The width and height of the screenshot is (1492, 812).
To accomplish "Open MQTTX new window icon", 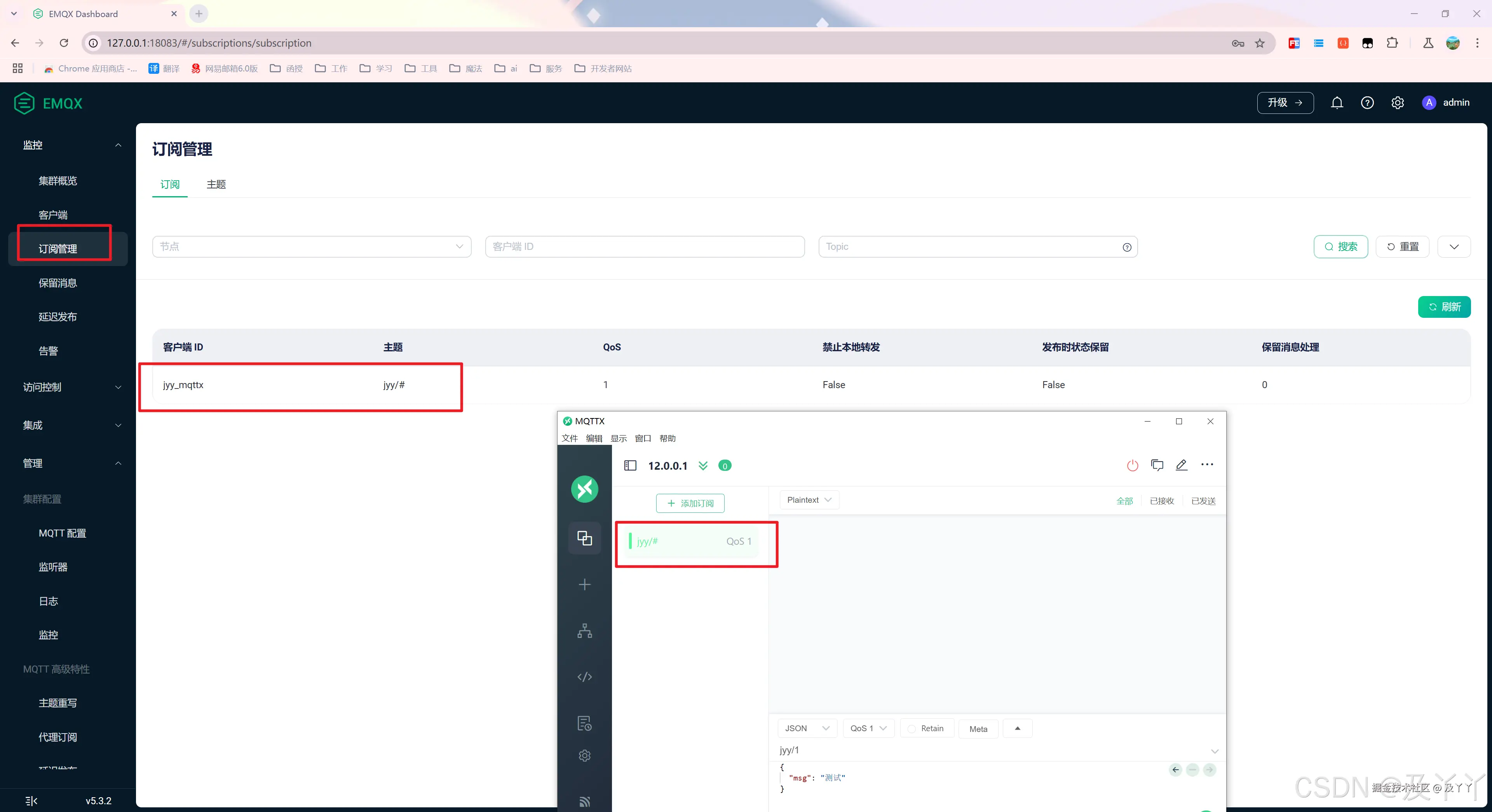I will (1157, 465).
